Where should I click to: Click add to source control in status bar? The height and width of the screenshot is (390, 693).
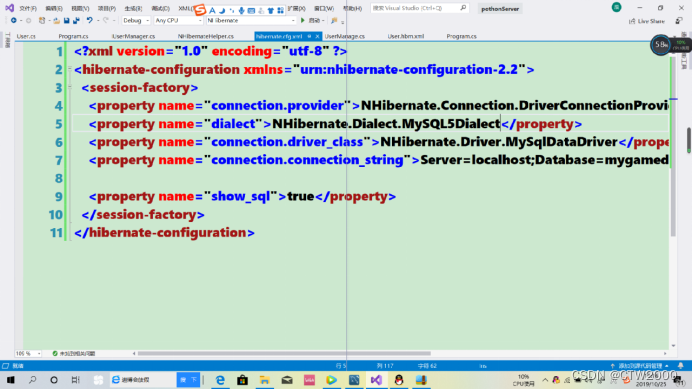click(640, 366)
